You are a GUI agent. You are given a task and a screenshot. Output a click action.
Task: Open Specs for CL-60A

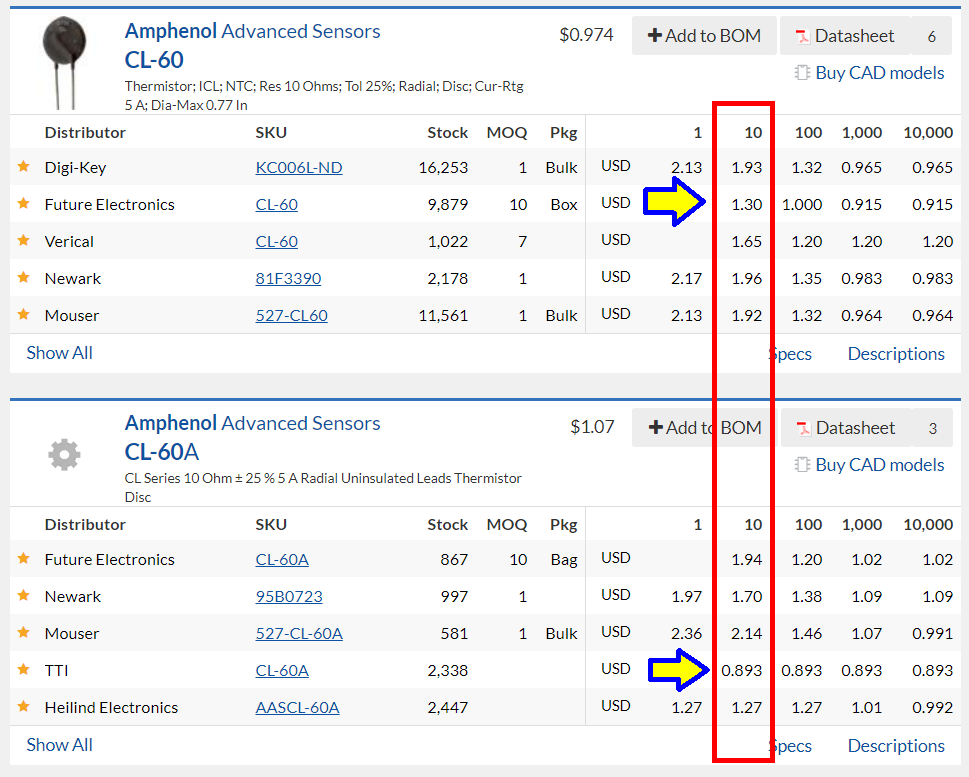[790, 746]
